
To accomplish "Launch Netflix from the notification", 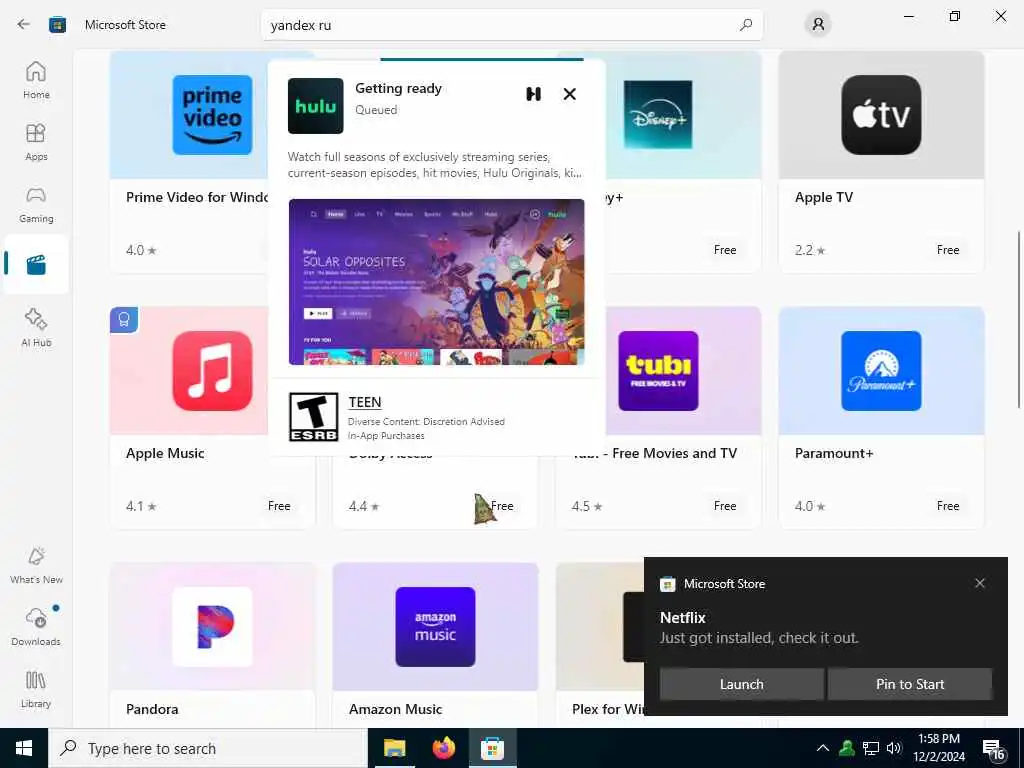I will (x=741, y=684).
